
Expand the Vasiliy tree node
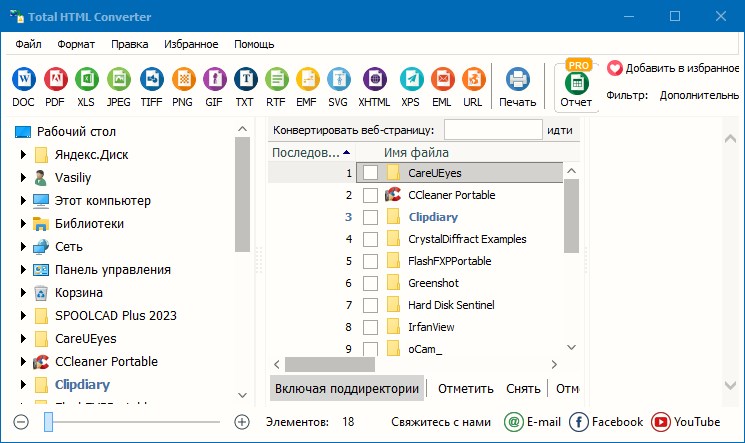coord(23,177)
